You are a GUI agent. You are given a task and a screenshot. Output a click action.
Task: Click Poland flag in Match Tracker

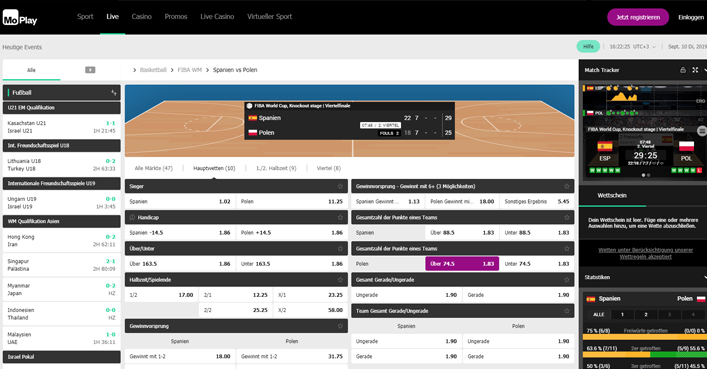[x=686, y=146]
